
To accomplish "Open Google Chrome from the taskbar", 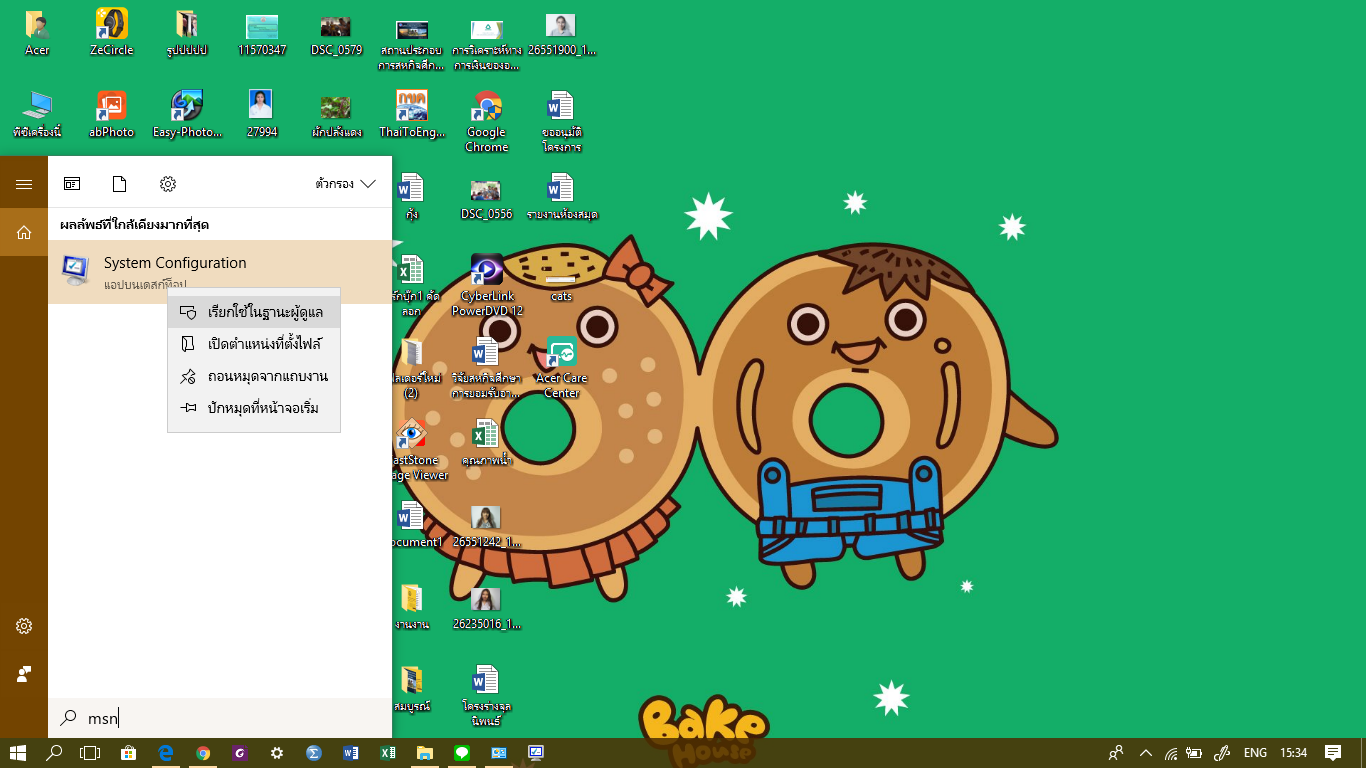I will (x=203, y=752).
